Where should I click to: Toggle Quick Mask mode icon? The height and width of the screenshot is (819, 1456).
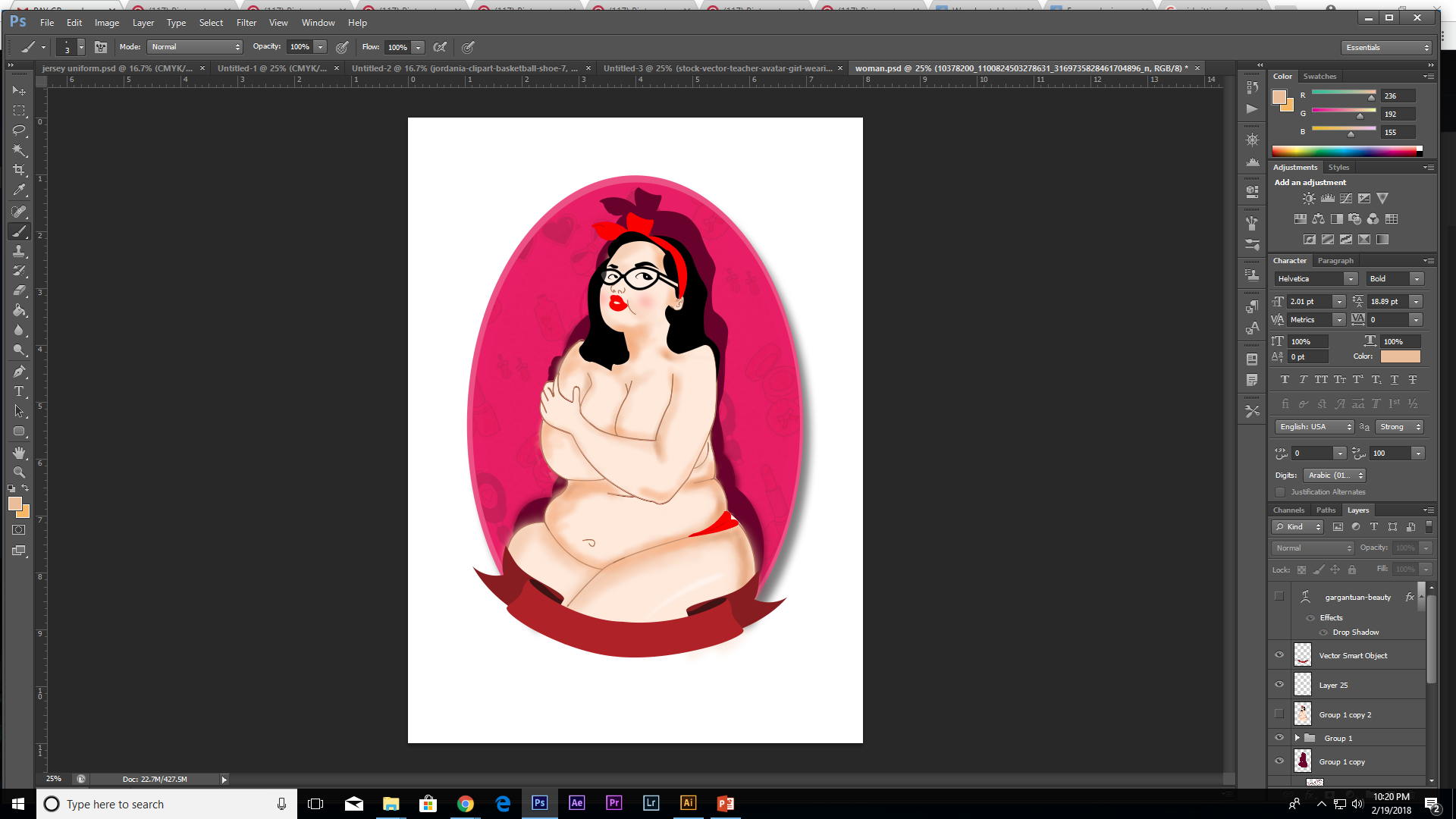[19, 530]
